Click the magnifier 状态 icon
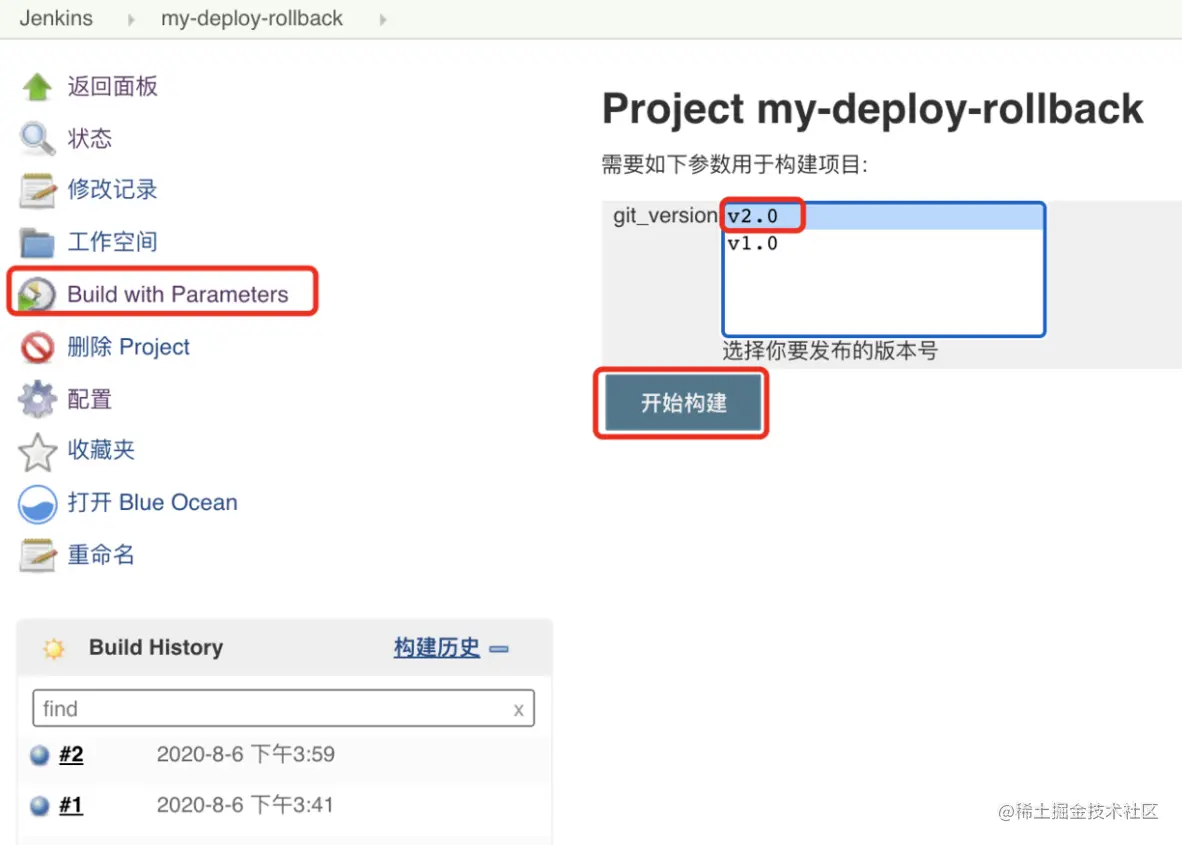The height and width of the screenshot is (845, 1182). [37, 139]
